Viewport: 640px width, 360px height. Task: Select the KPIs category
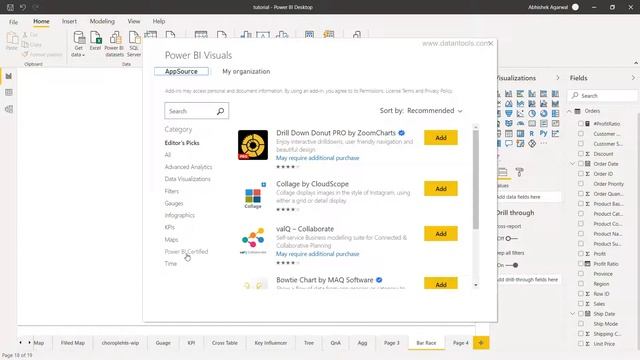click(x=169, y=227)
